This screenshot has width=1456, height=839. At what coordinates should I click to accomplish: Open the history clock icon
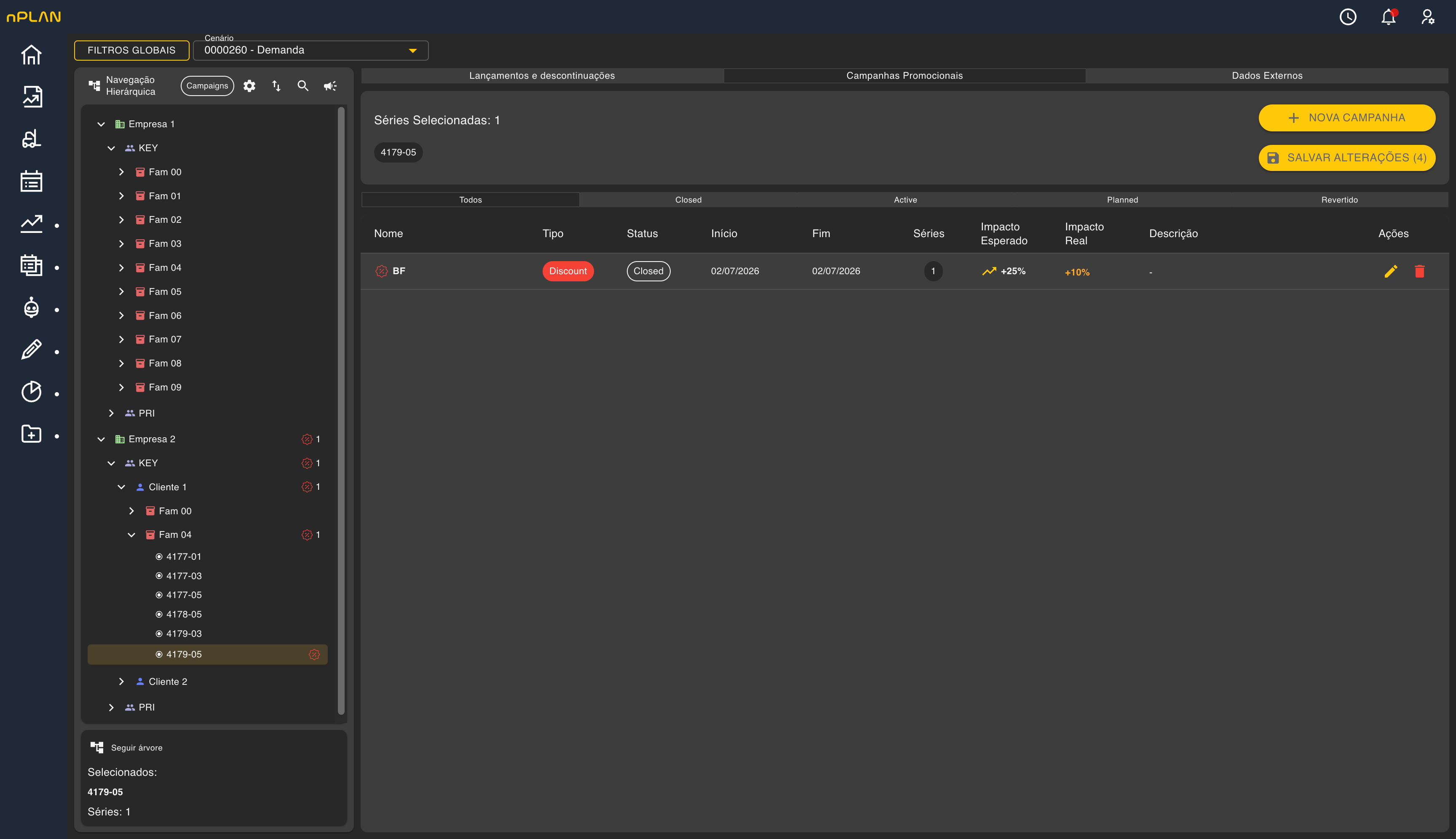1348,17
